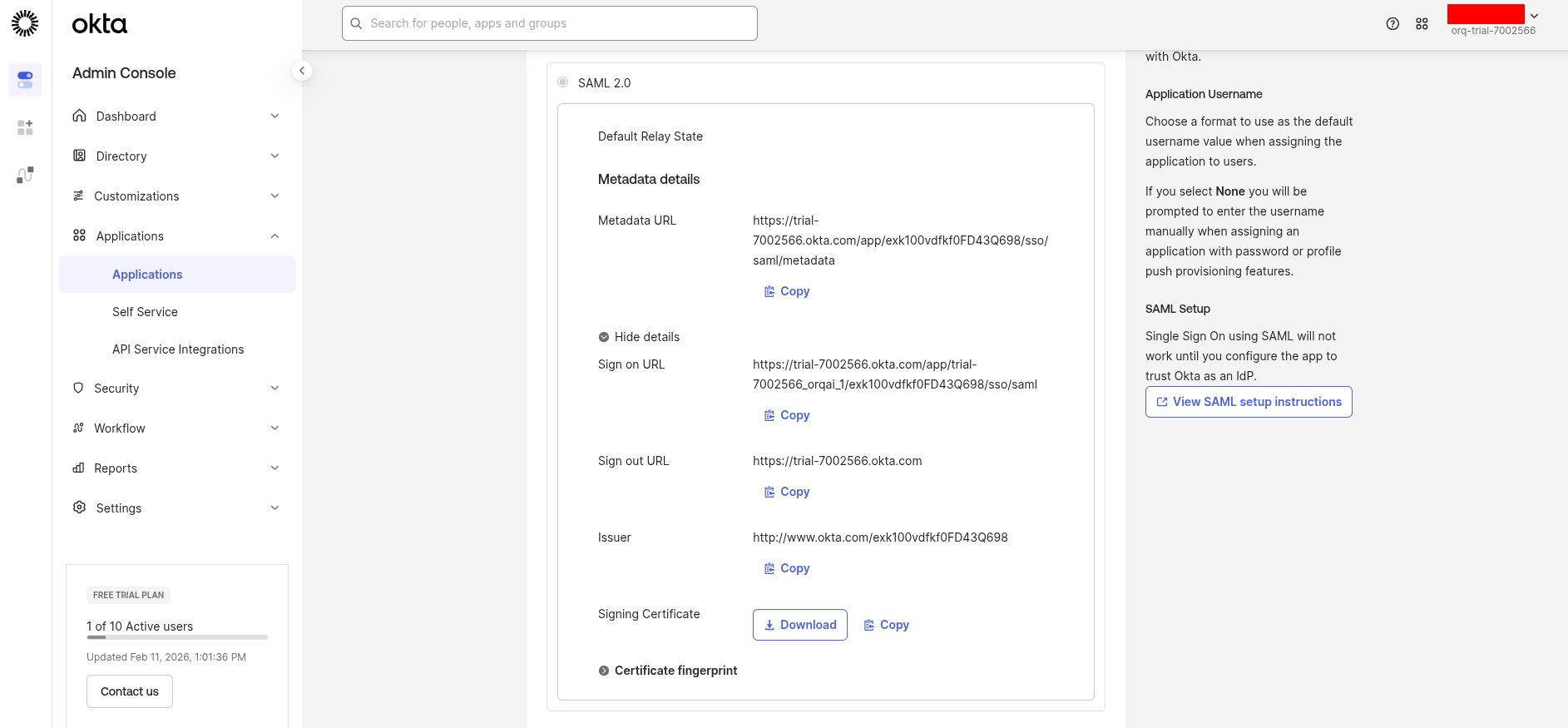The height and width of the screenshot is (728, 1568).
Task: Click the '1 of 10 Active users' text
Action: pos(140,626)
